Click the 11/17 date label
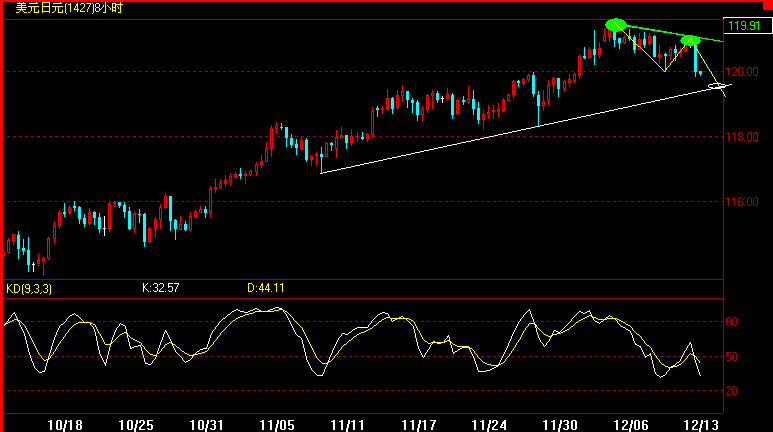Screen dimensions: 773x432 [419, 425]
